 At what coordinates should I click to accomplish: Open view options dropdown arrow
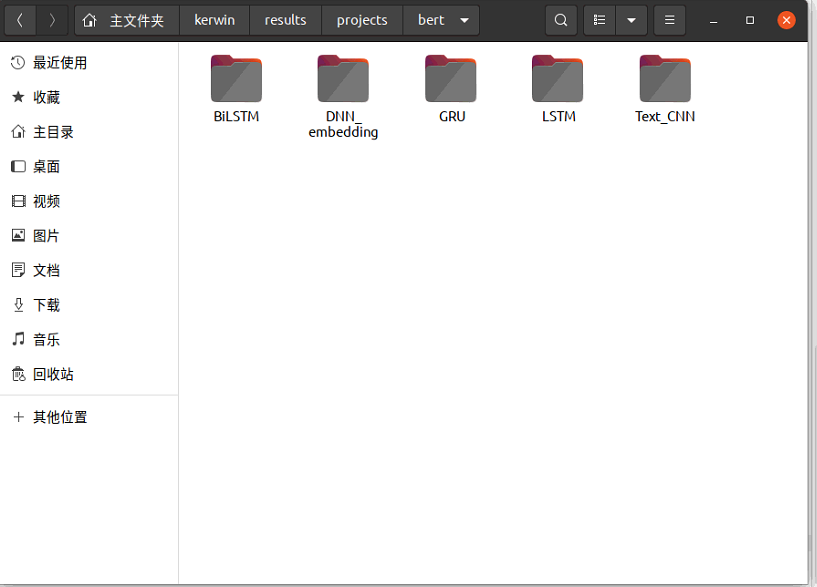pyautogui.click(x=631, y=20)
